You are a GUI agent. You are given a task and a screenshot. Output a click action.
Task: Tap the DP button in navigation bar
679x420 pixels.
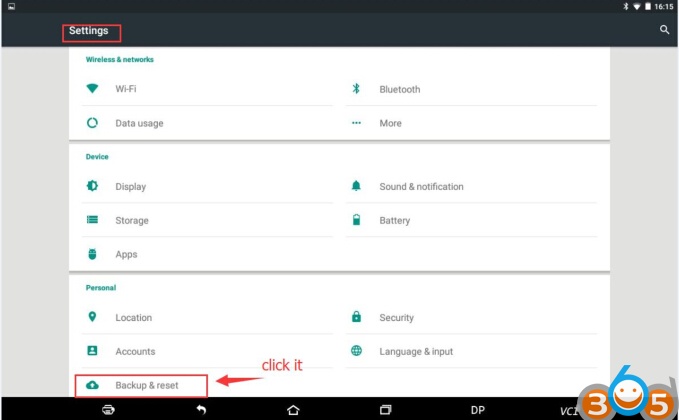click(478, 410)
